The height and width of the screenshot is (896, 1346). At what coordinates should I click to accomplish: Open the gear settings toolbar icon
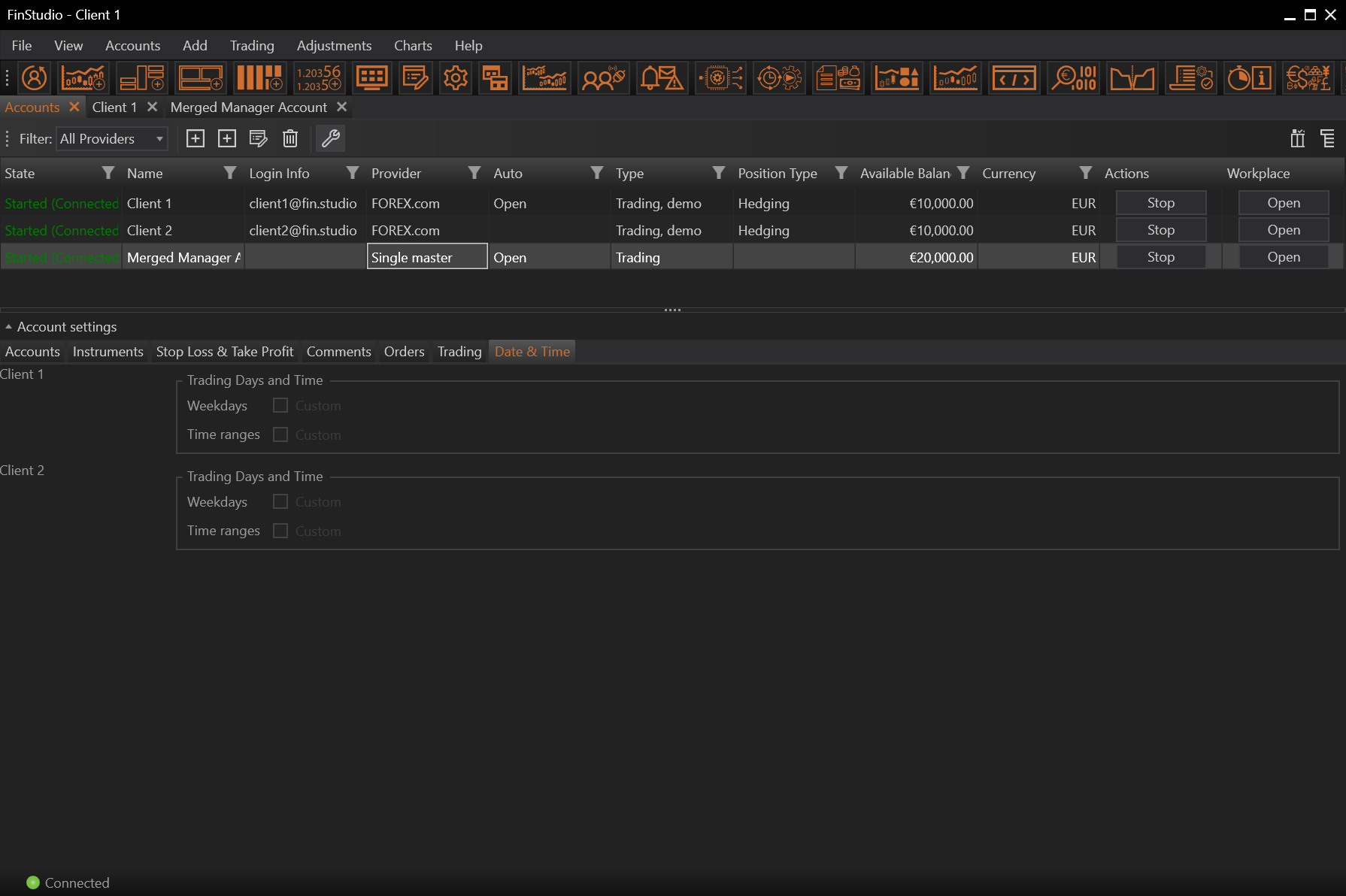pyautogui.click(x=455, y=78)
